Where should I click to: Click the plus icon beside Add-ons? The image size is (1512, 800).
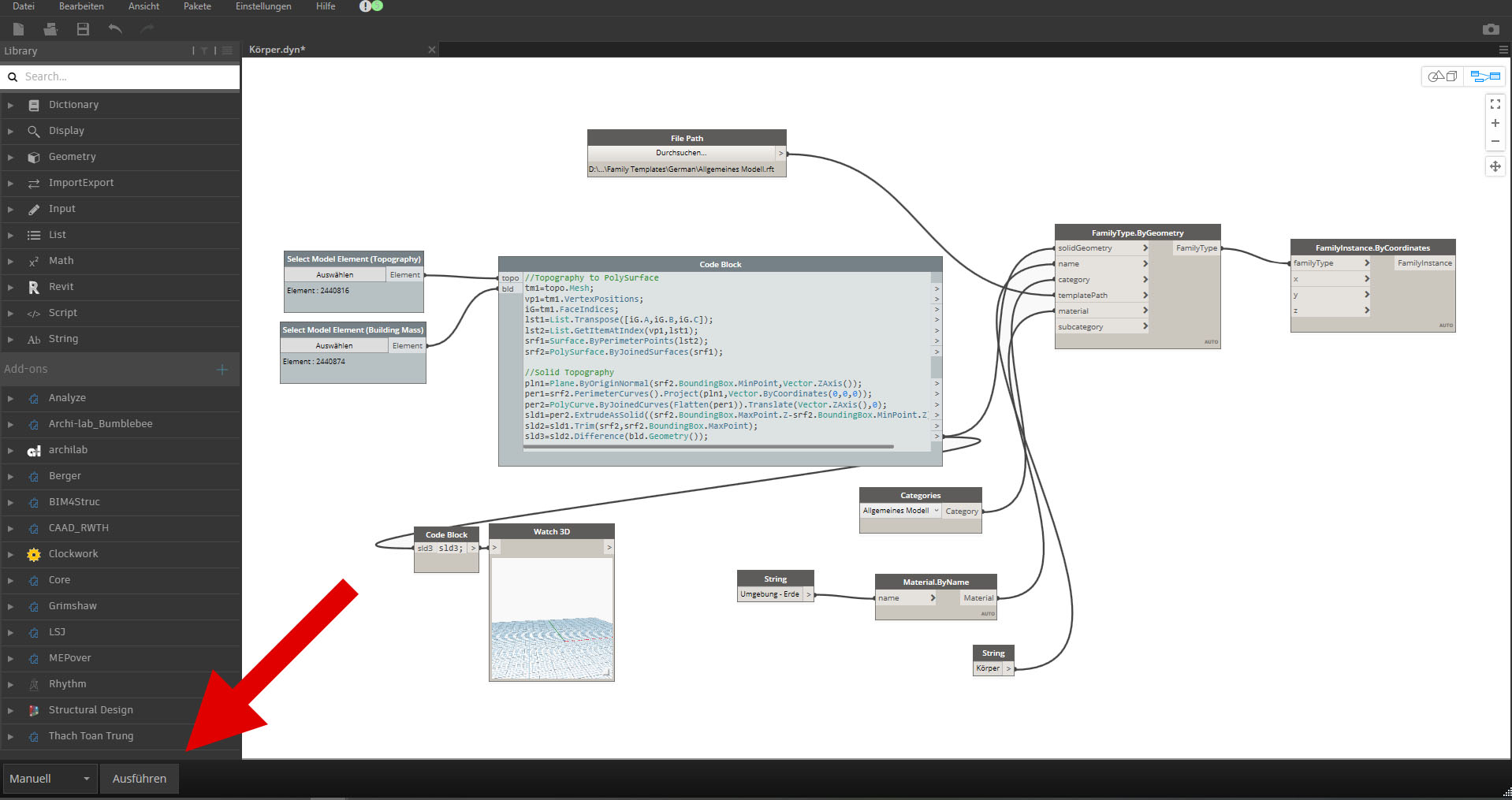[222, 369]
